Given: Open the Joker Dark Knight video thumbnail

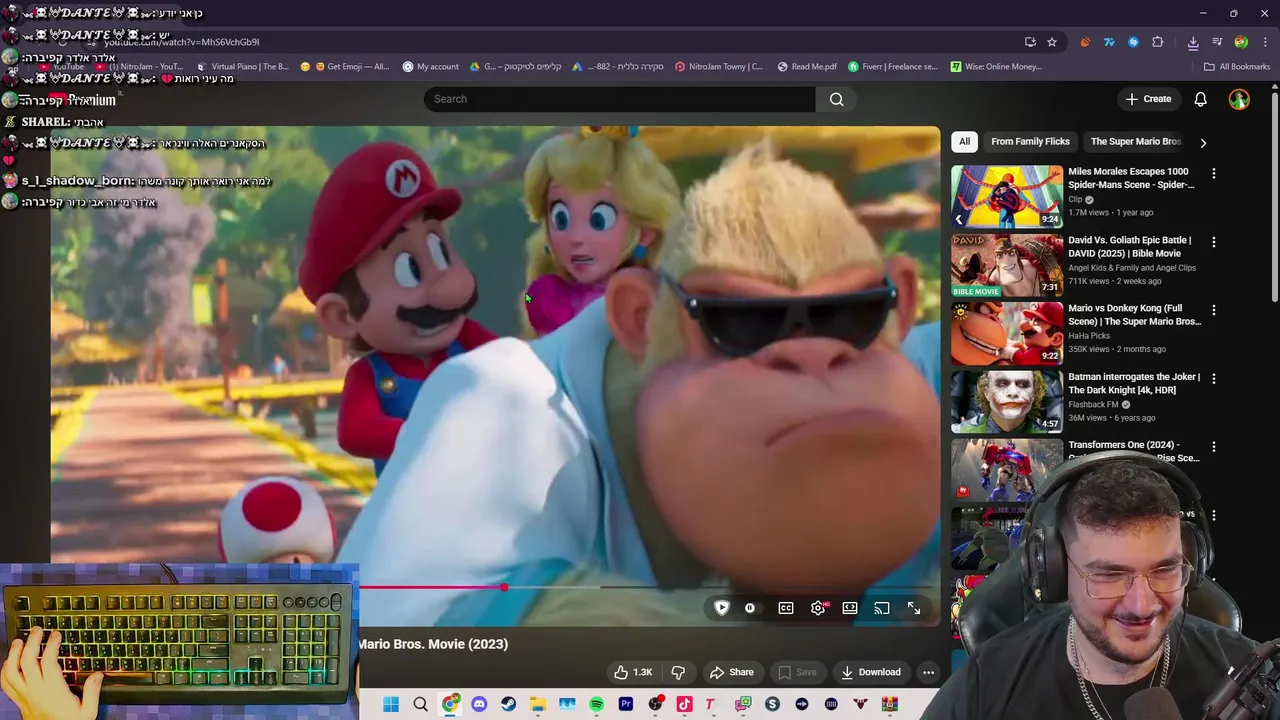Looking at the screenshot, I should 1006,402.
